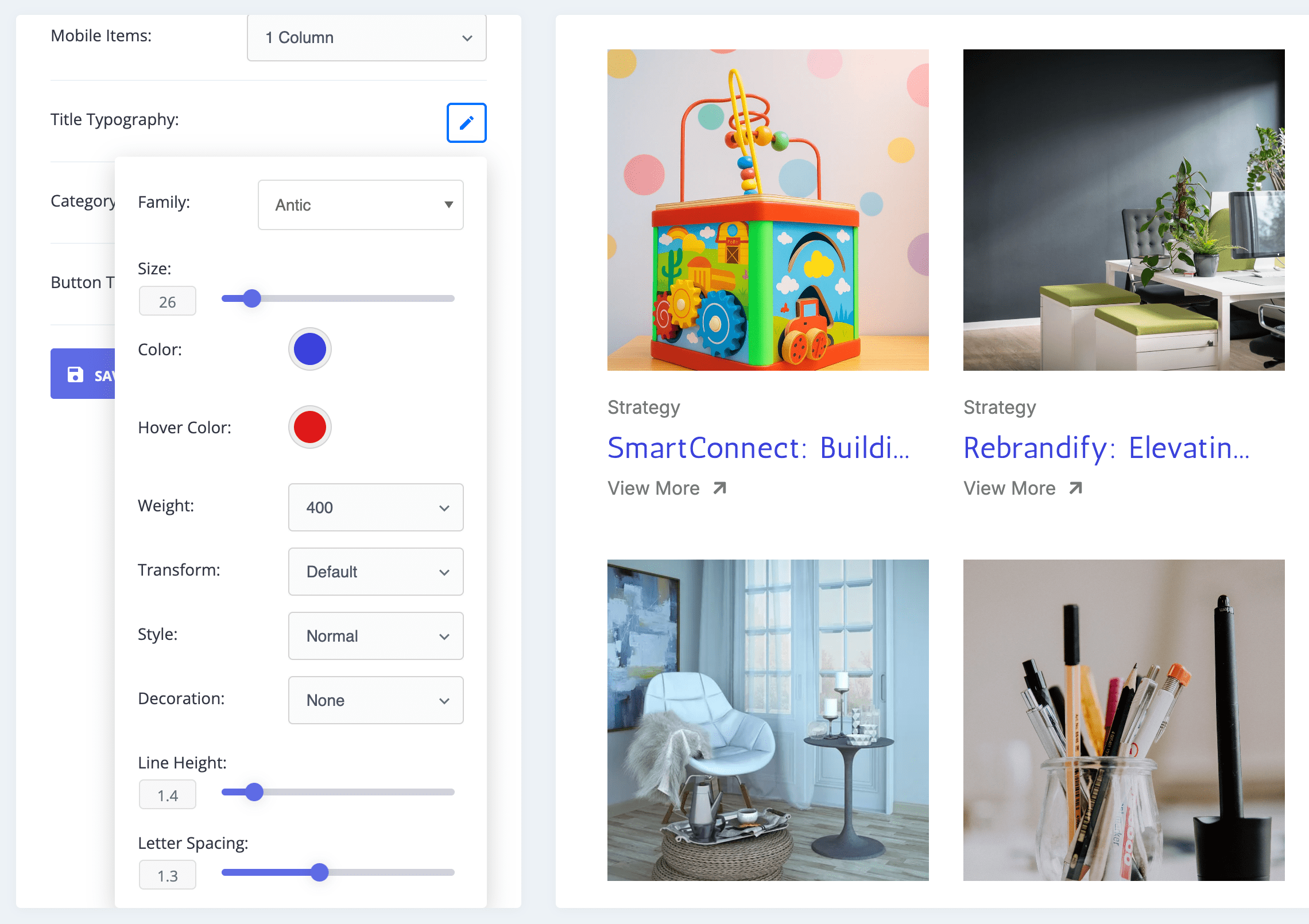Click arrow icon beside Rebrandify View More
The image size is (1309, 924).
point(1075,488)
